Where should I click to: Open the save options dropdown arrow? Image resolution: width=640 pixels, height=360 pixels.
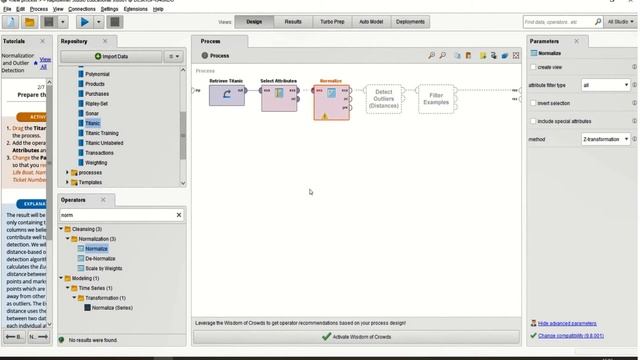pyautogui.click(x=62, y=22)
